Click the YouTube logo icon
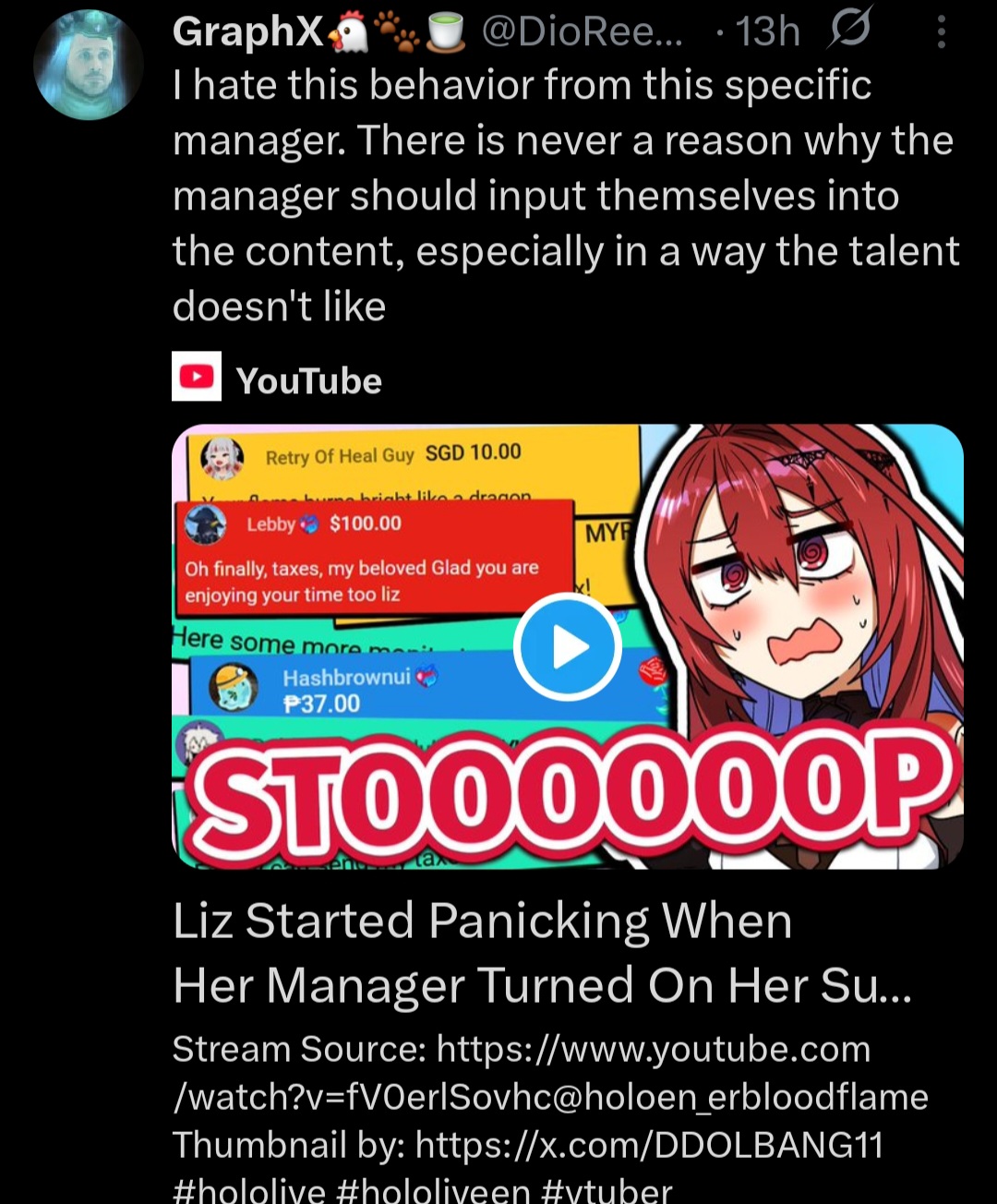997x1204 pixels. click(x=197, y=377)
